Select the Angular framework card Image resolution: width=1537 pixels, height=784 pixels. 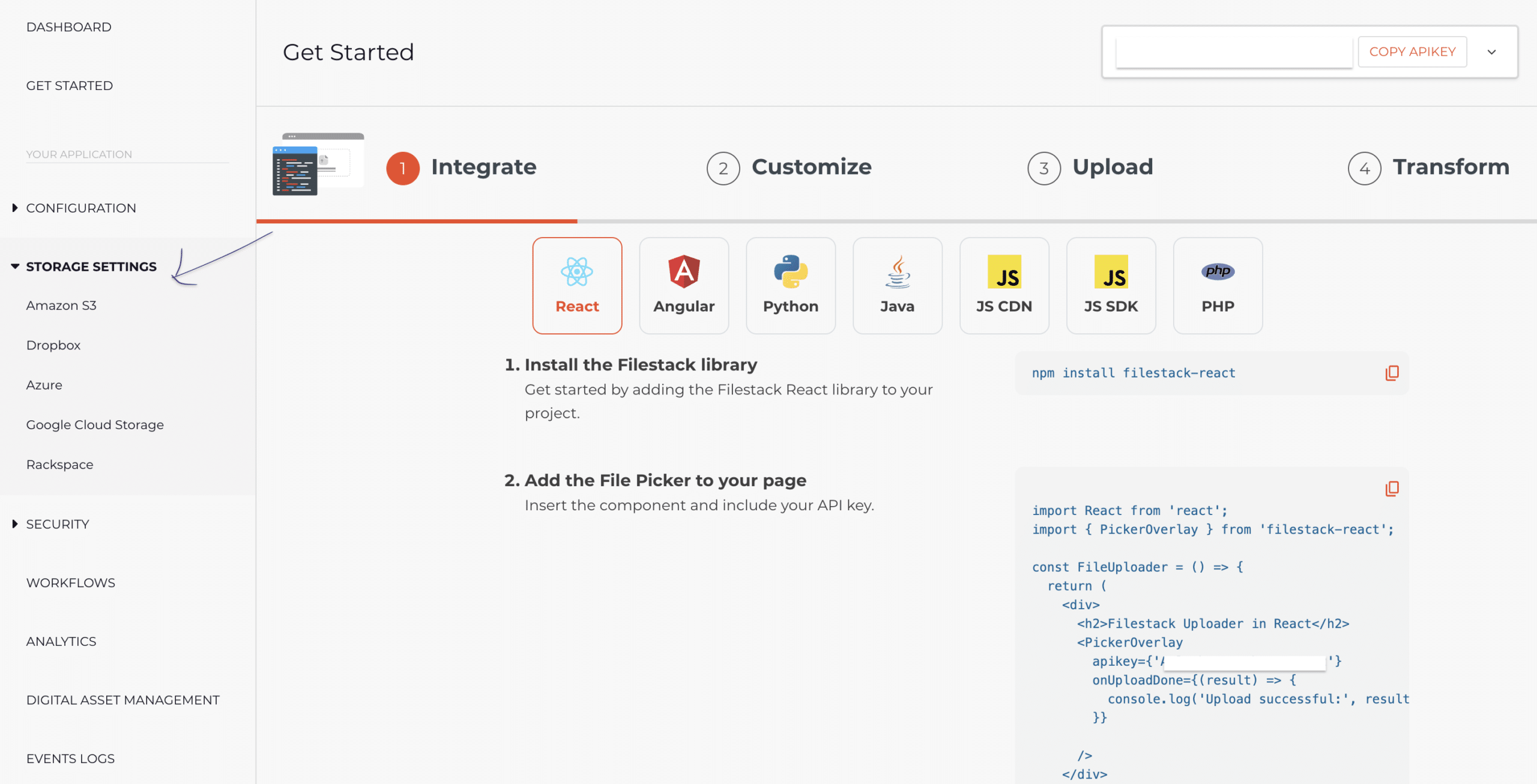click(x=684, y=286)
